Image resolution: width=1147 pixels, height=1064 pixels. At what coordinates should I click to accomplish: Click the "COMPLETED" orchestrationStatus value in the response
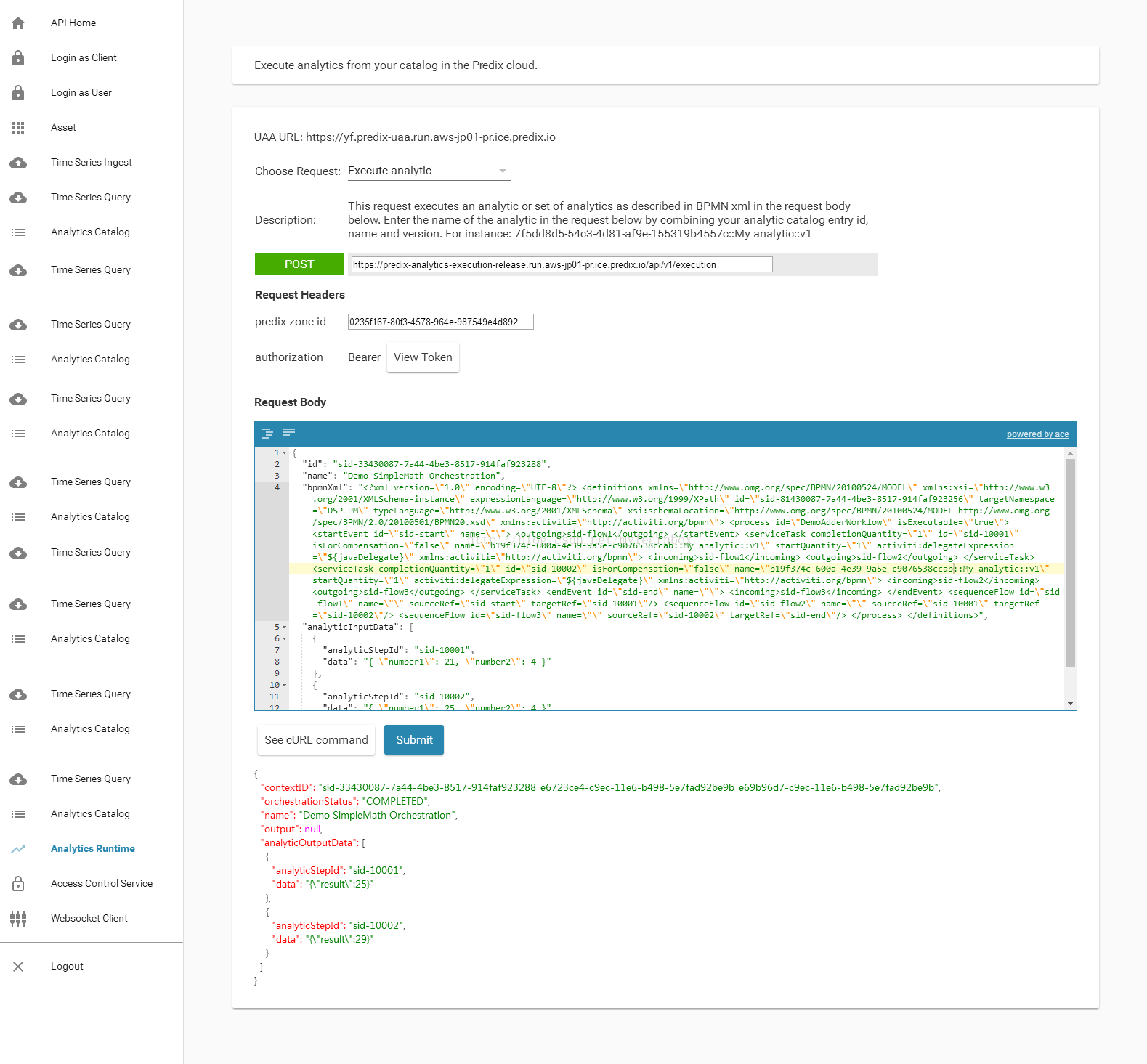click(x=394, y=801)
